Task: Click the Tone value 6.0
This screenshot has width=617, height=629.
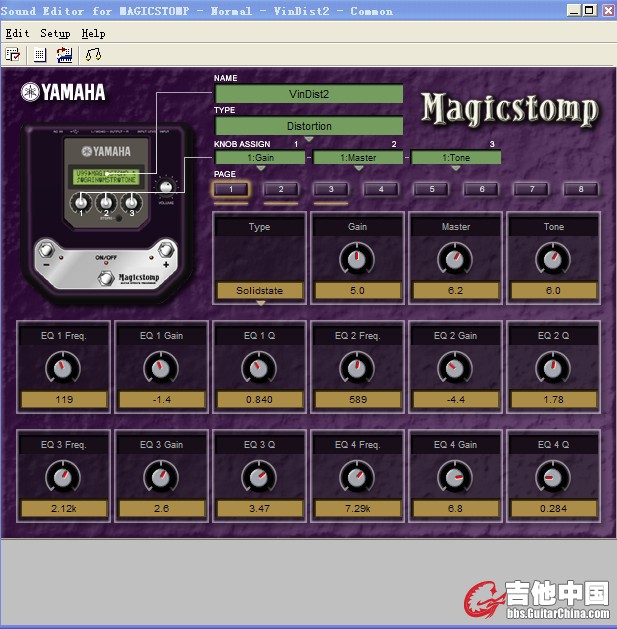Action: coord(554,290)
